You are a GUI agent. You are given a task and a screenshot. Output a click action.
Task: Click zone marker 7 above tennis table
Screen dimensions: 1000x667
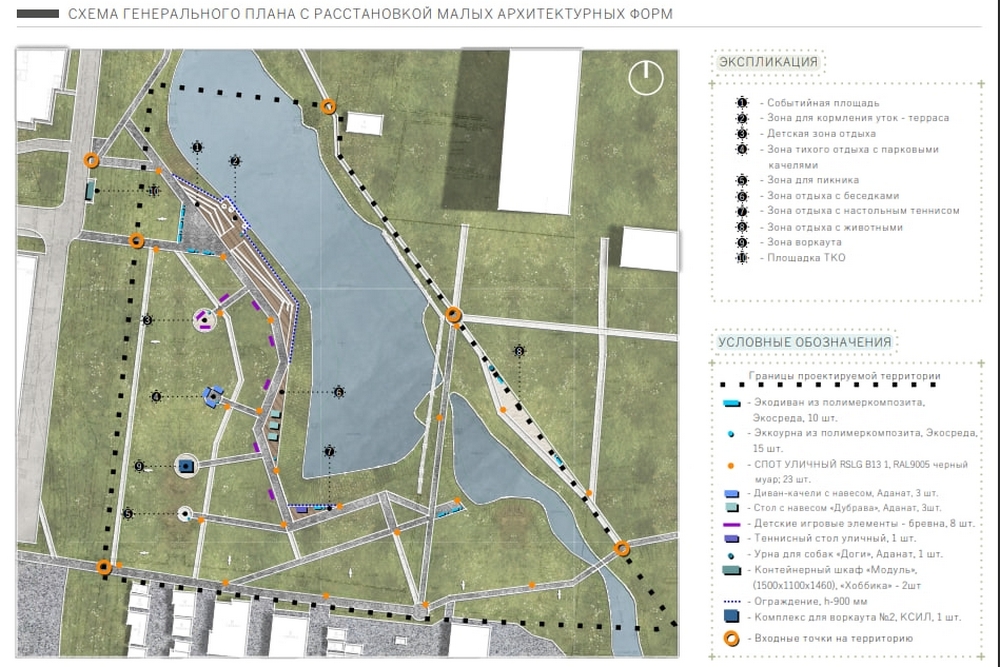(x=329, y=452)
